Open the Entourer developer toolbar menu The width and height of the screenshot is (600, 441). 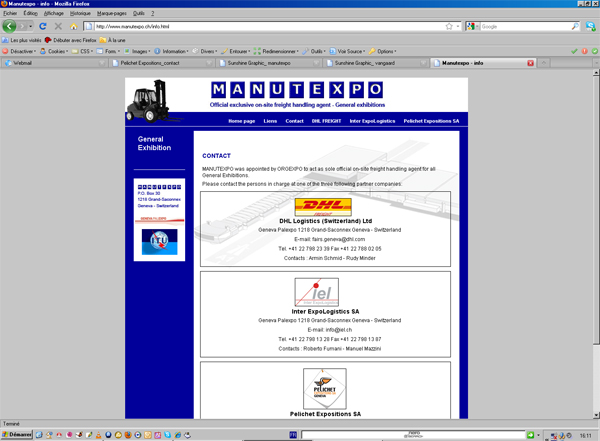pos(236,51)
